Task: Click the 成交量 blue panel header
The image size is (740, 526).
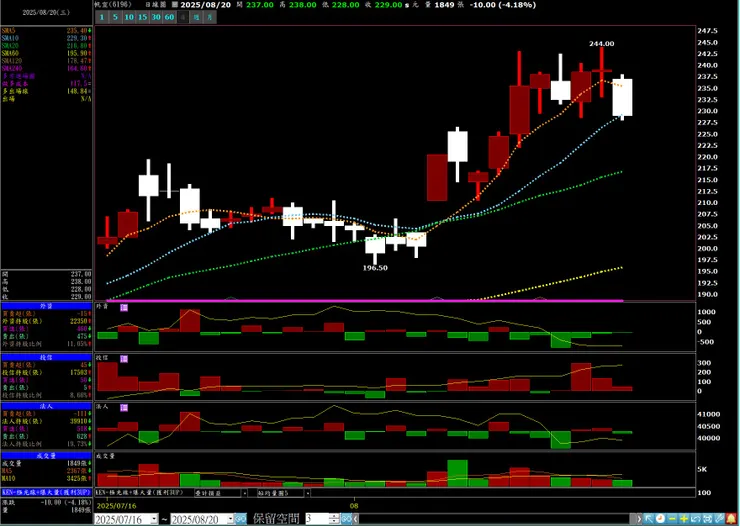Action: click(46, 456)
